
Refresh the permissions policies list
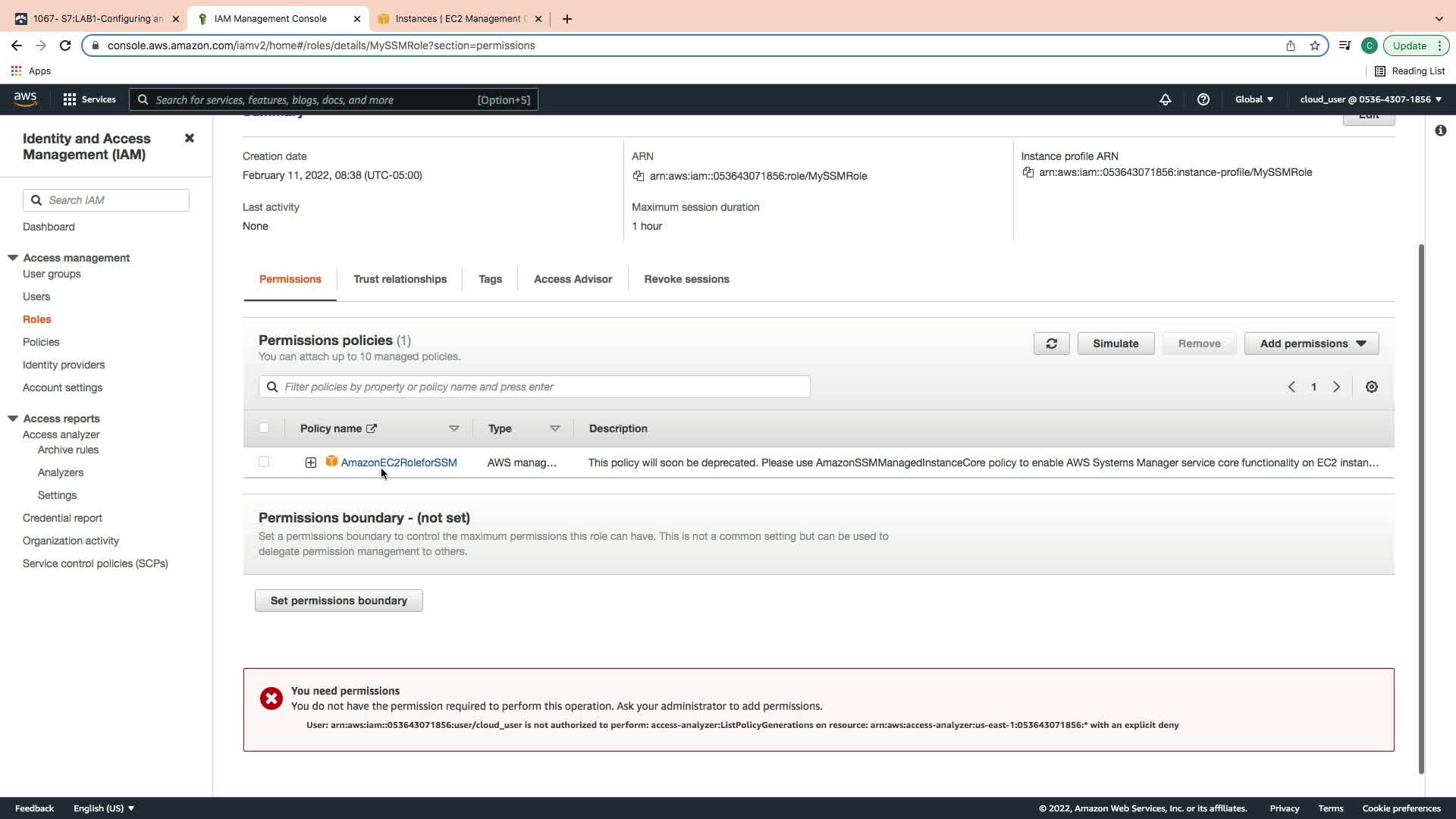click(x=1051, y=344)
